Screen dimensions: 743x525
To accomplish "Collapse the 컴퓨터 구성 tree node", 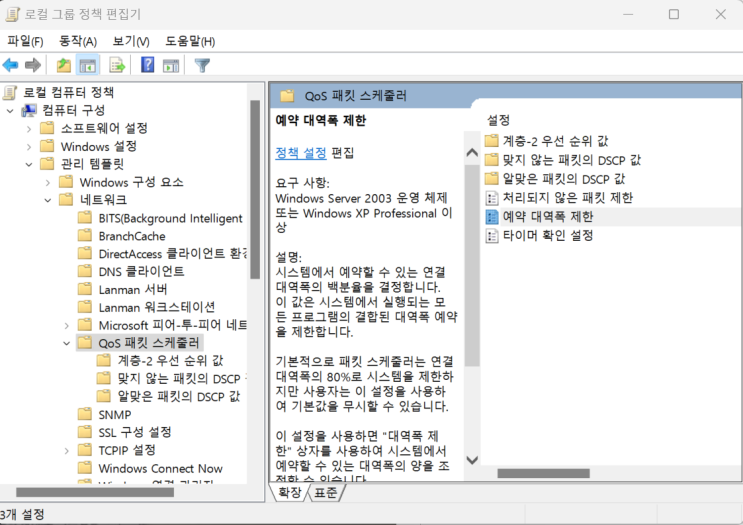I will coord(10,111).
